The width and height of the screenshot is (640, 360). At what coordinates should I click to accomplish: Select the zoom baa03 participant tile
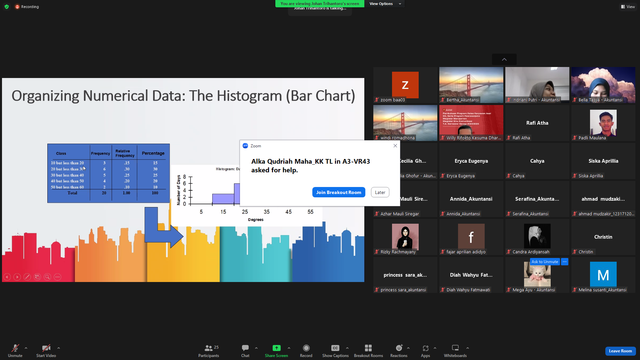(x=405, y=85)
